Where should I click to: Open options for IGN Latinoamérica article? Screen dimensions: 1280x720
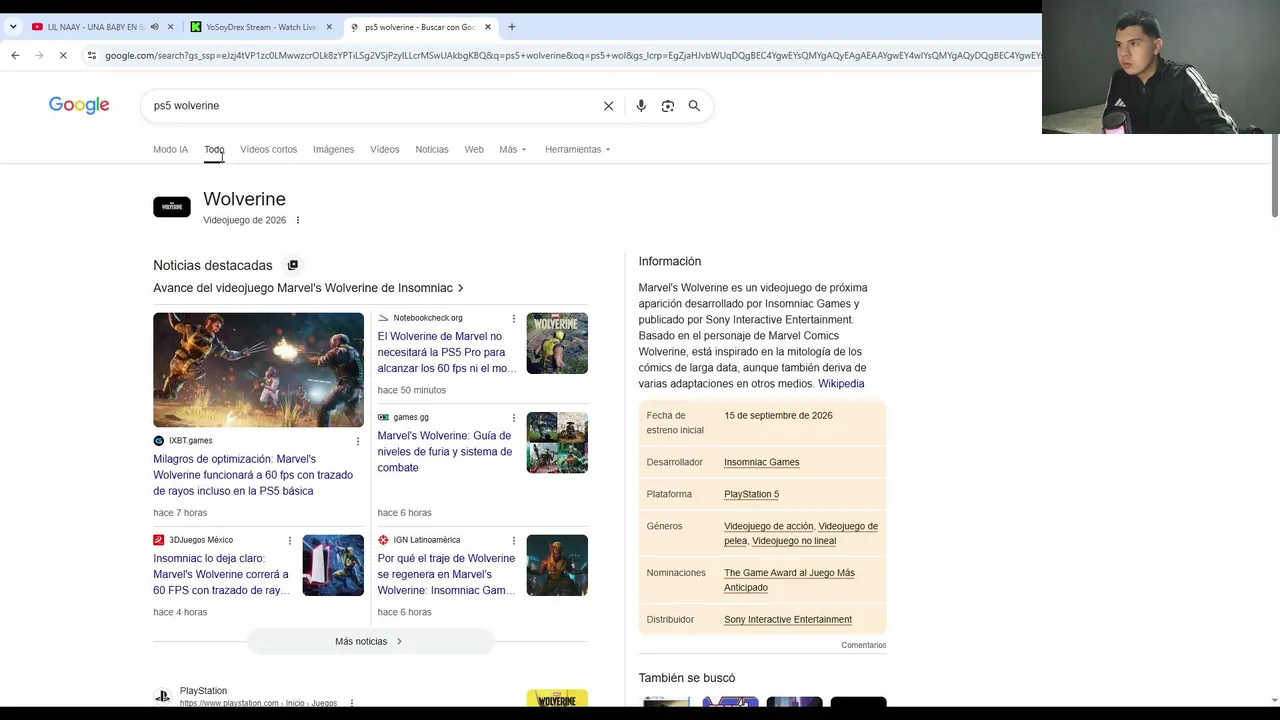[514, 541]
